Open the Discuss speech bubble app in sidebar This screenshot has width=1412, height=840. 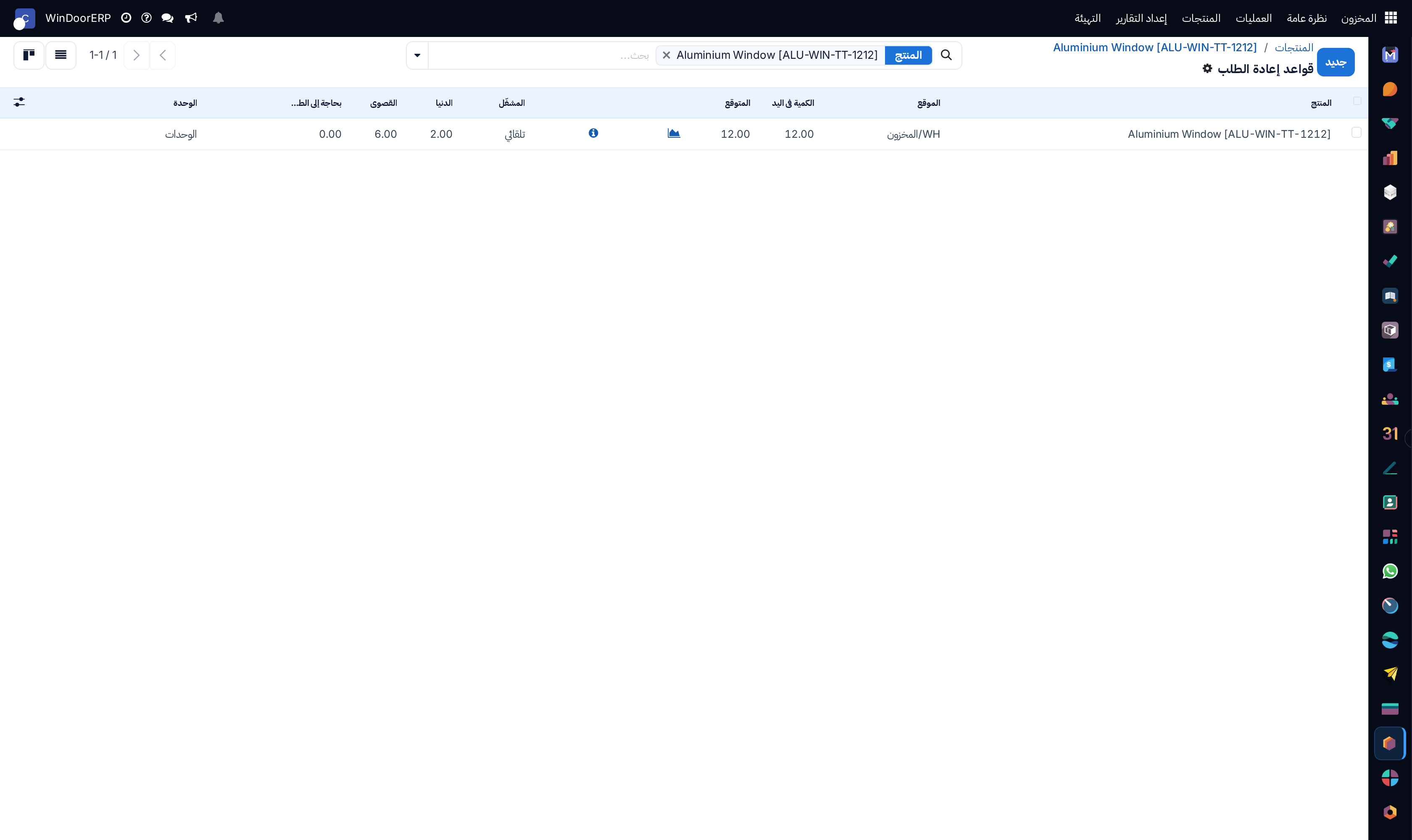(1390, 89)
